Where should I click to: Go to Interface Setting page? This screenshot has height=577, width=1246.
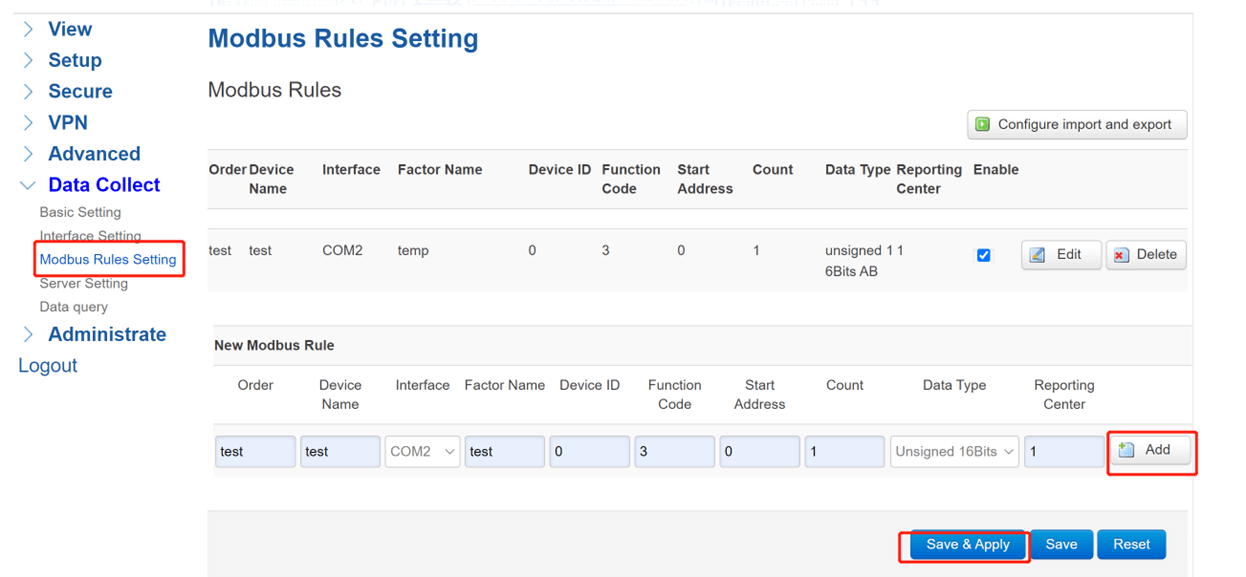90,236
